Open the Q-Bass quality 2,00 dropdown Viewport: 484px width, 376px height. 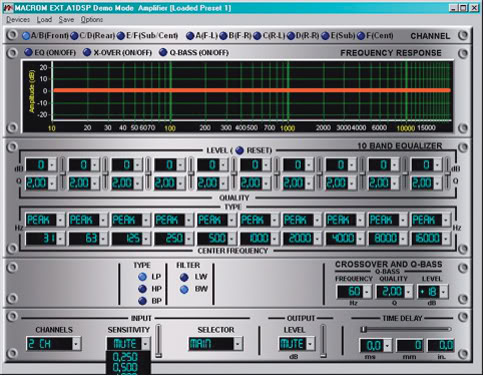click(409, 292)
